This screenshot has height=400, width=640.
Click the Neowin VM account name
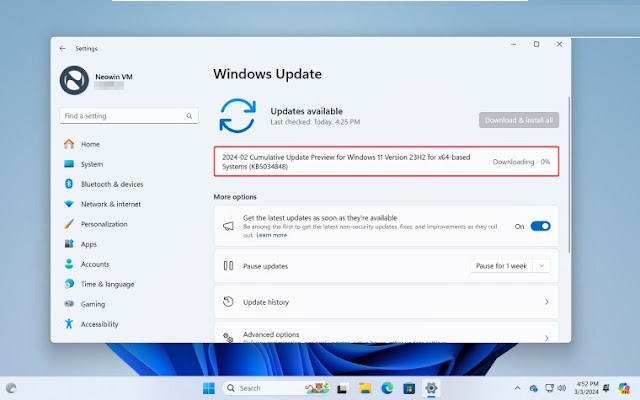(114, 76)
